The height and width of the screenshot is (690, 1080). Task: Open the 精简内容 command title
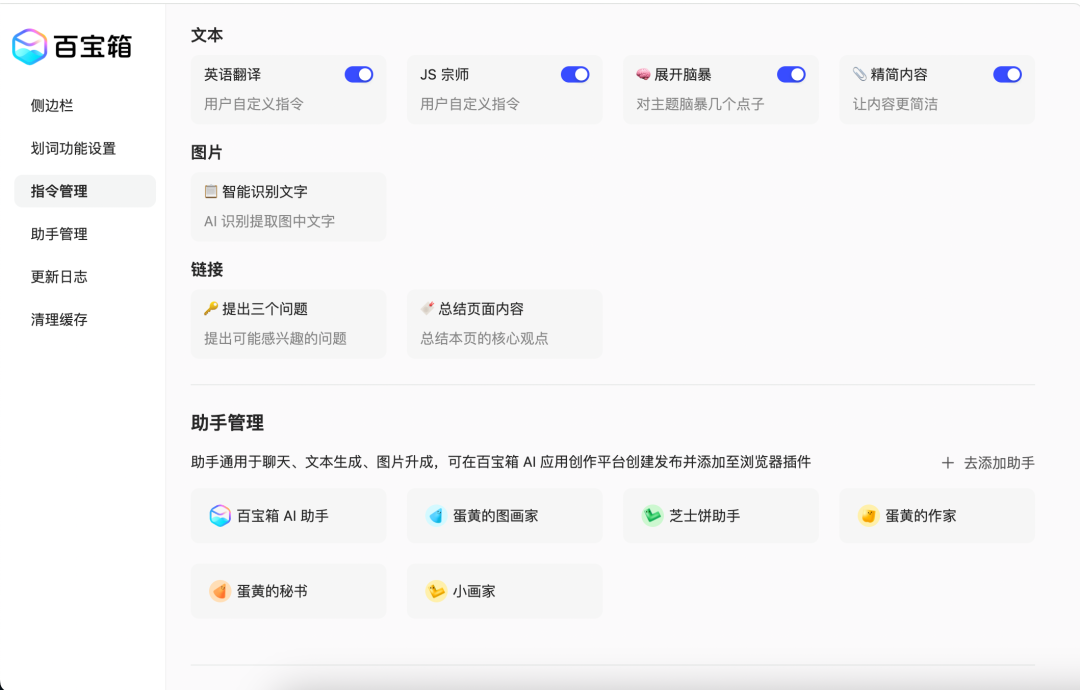pyautogui.click(x=899, y=74)
